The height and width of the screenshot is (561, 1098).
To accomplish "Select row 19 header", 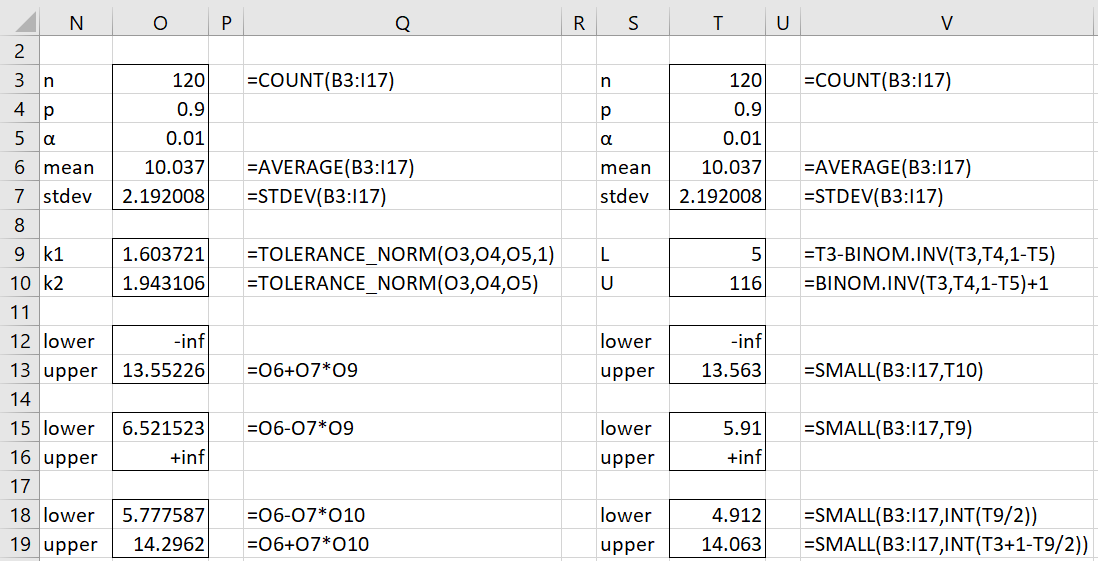I will click(20, 544).
